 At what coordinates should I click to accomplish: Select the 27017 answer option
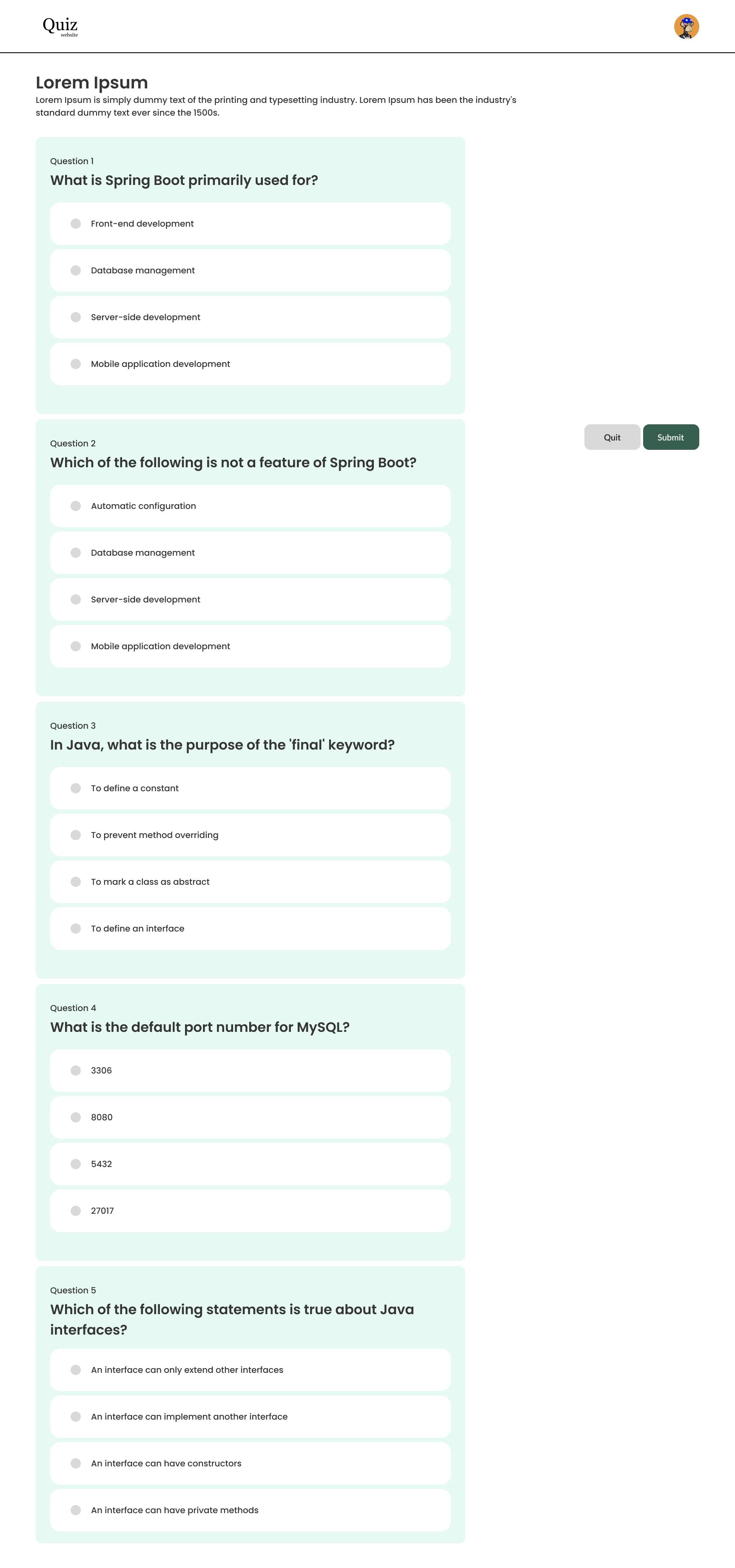pyautogui.click(x=76, y=1211)
